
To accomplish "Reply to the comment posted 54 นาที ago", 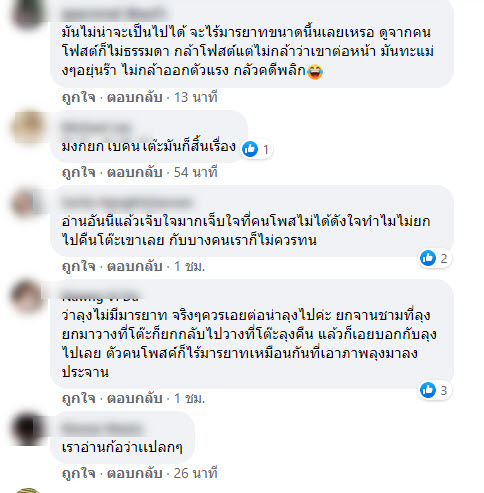I will [x=135, y=172].
